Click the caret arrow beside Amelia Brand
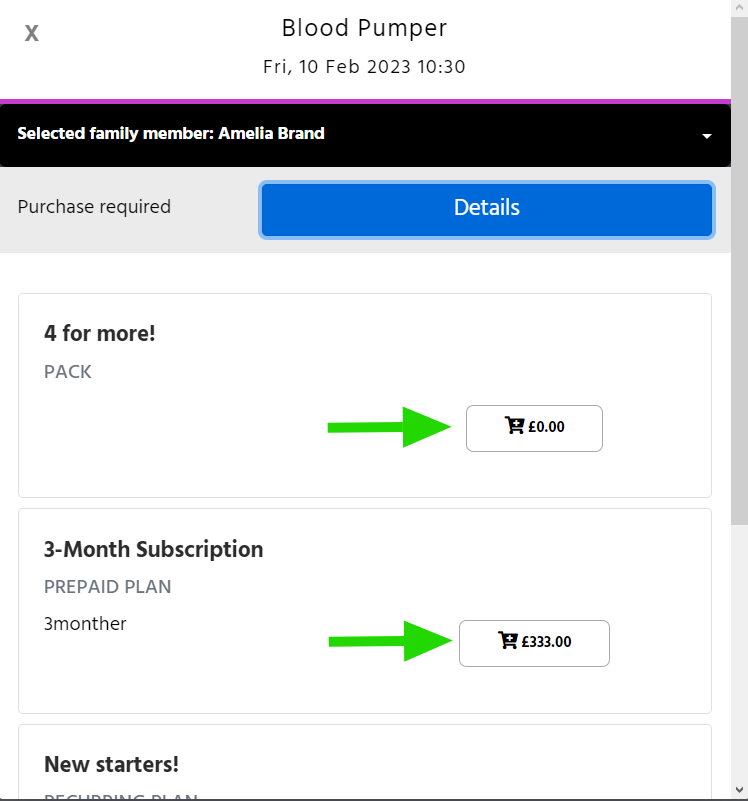 [x=707, y=135]
